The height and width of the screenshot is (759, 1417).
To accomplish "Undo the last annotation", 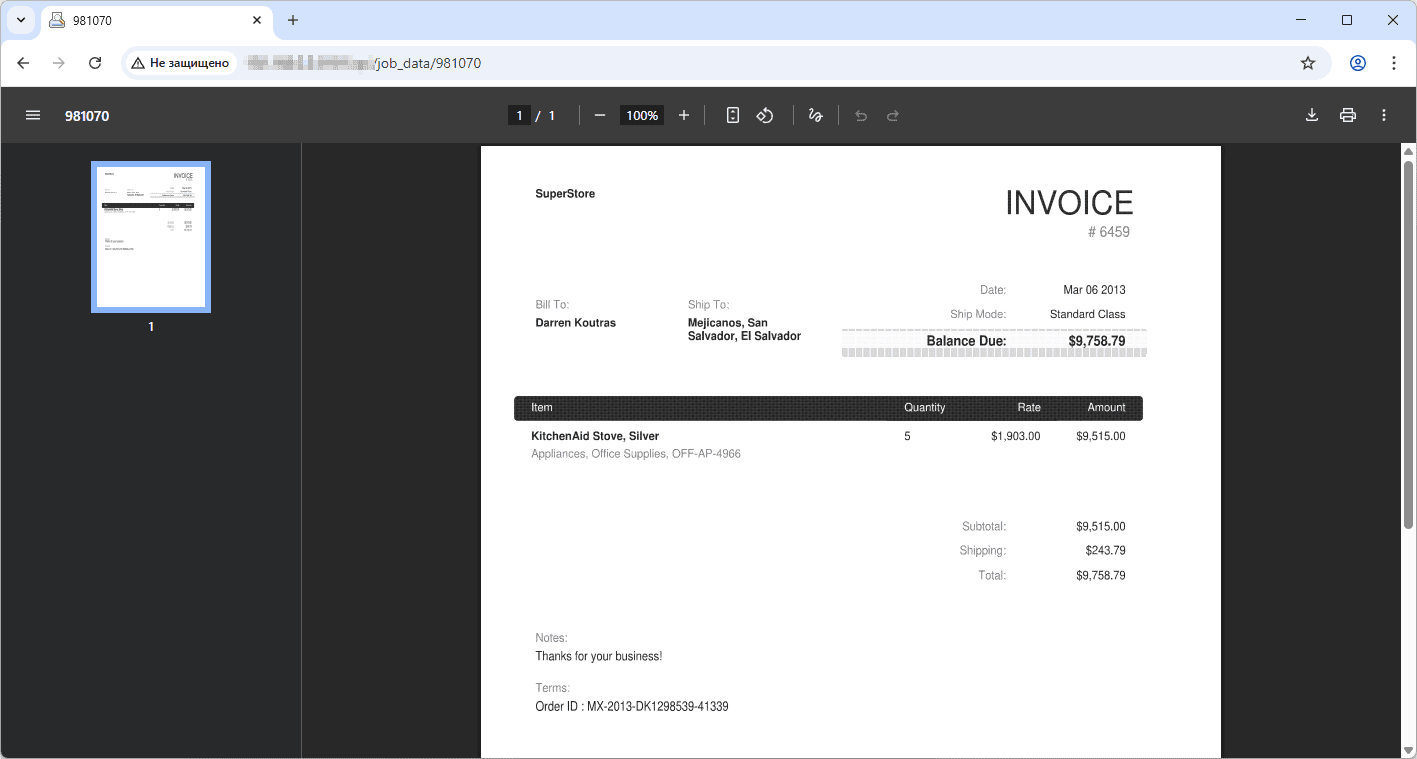I will tap(860, 115).
